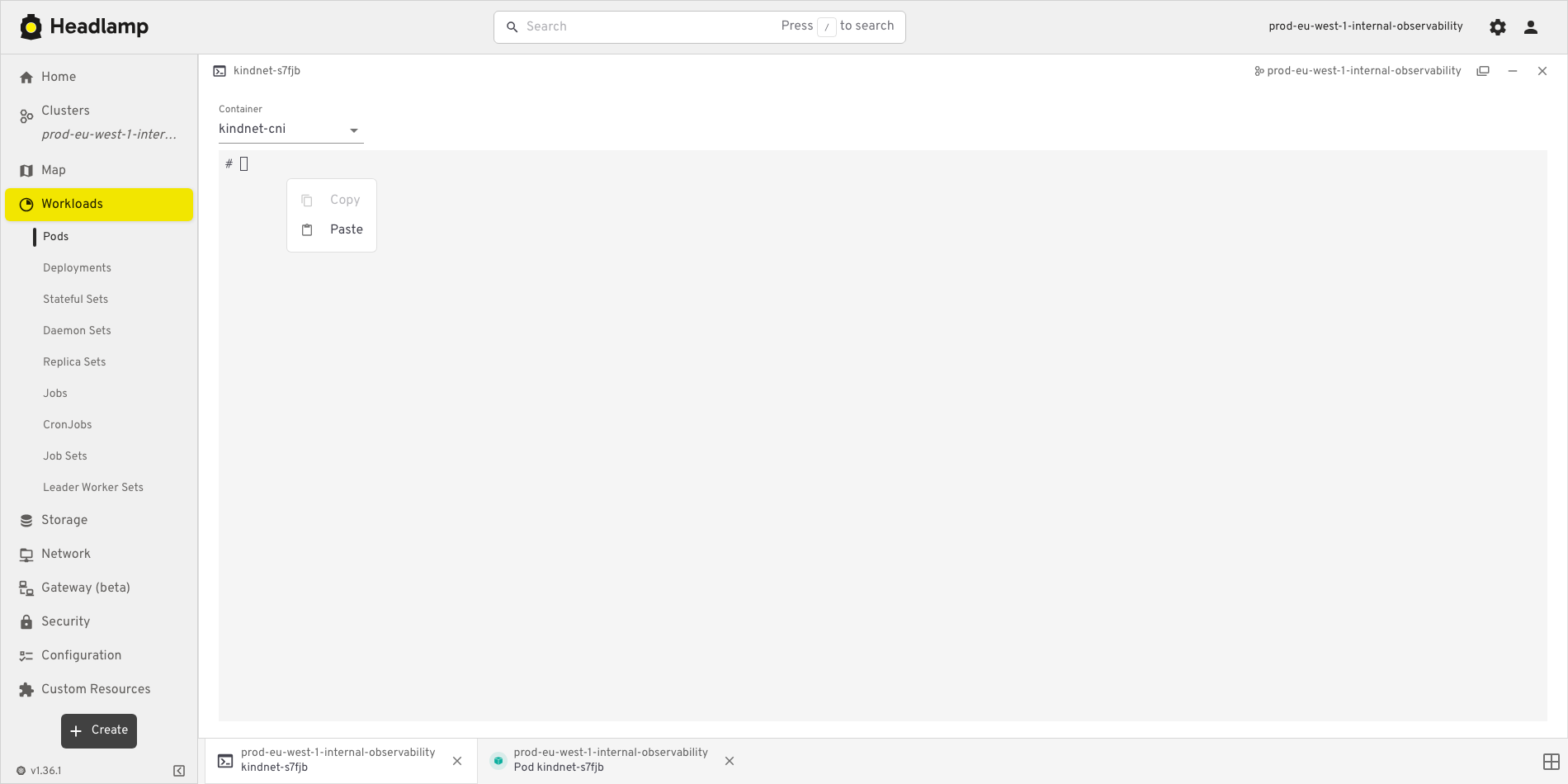
Task: Click the version text v1.36.1
Action: click(46, 771)
